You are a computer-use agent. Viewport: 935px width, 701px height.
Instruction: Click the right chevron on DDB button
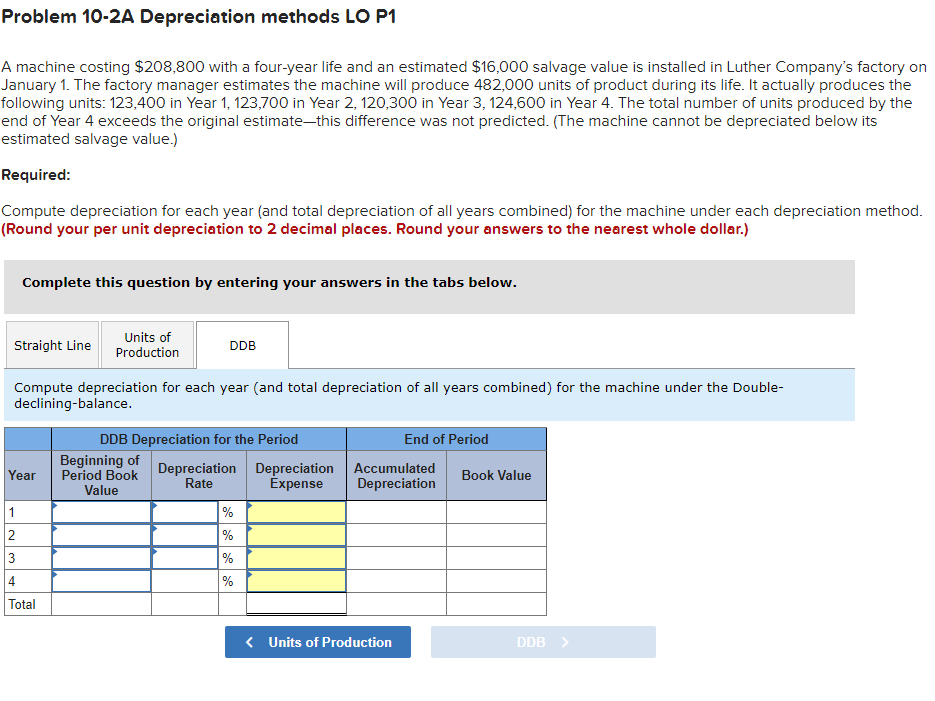[x=565, y=642]
